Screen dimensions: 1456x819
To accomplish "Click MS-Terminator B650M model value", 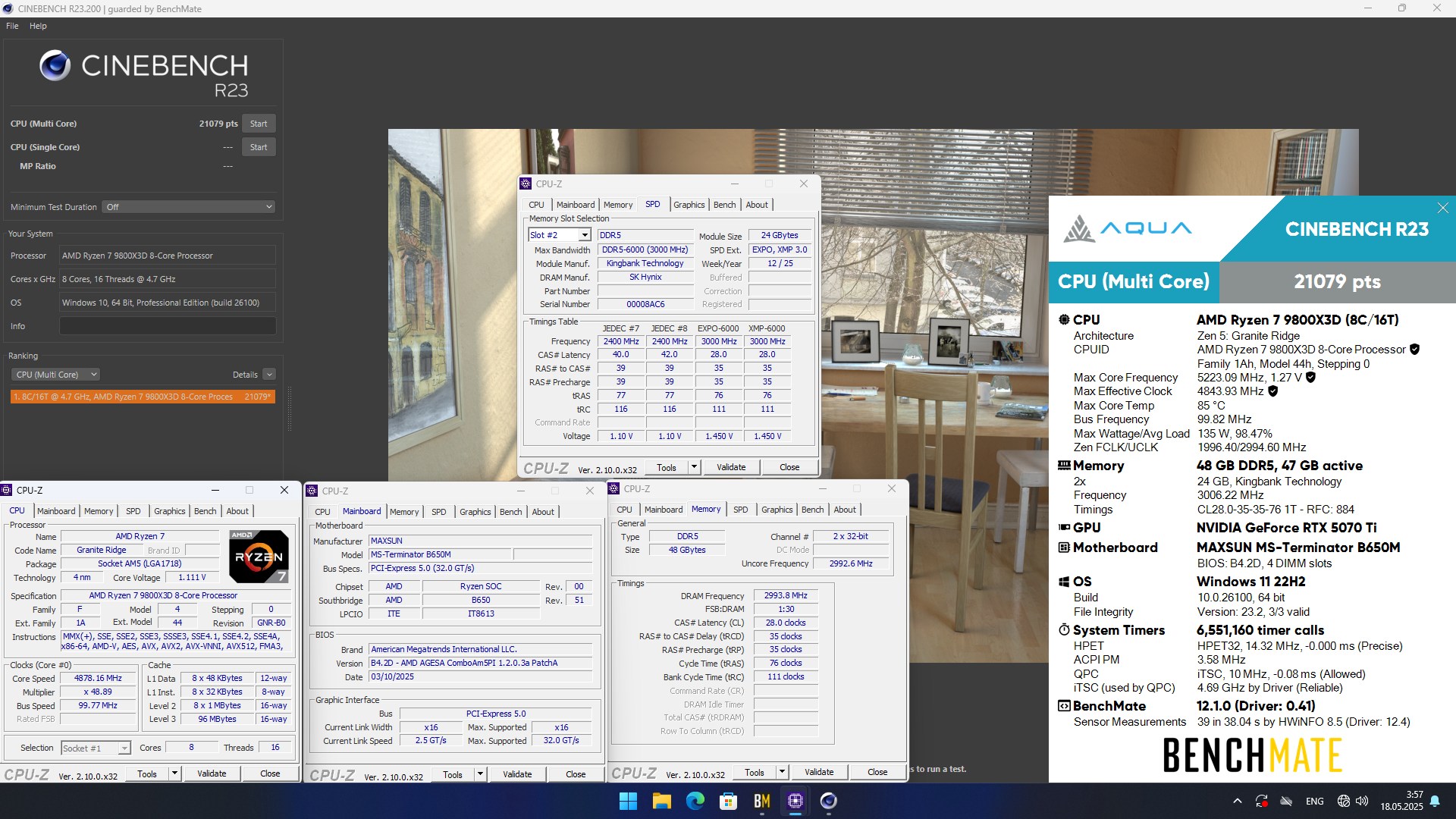I will (441, 555).
